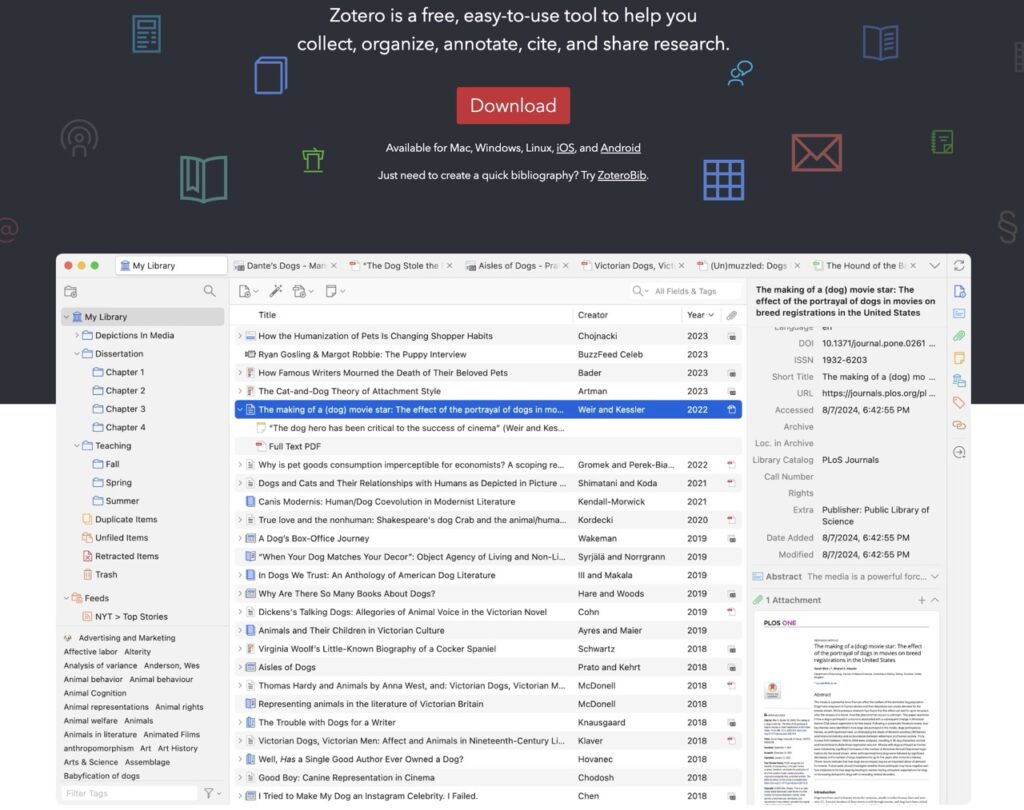Collapse the Teaching collection
The image size is (1024, 810).
[76, 446]
